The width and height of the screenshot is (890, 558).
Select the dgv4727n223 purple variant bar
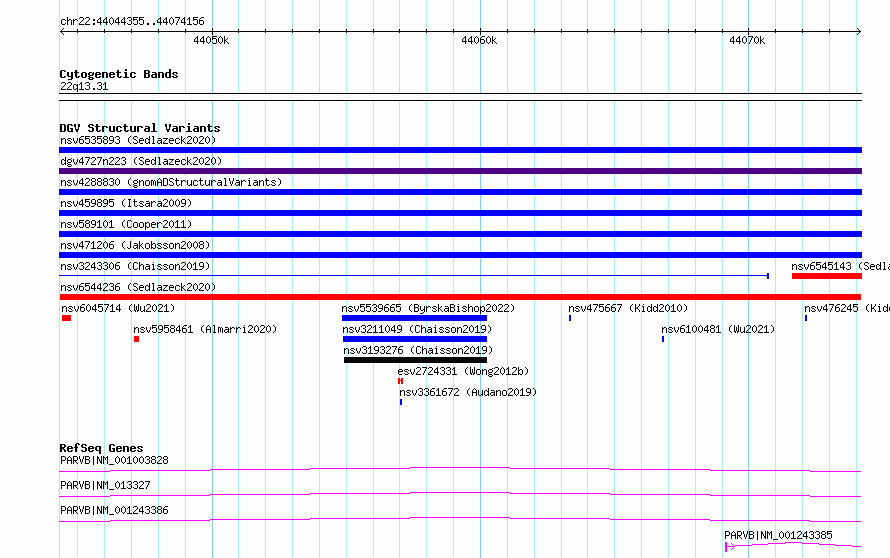[x=460, y=171]
